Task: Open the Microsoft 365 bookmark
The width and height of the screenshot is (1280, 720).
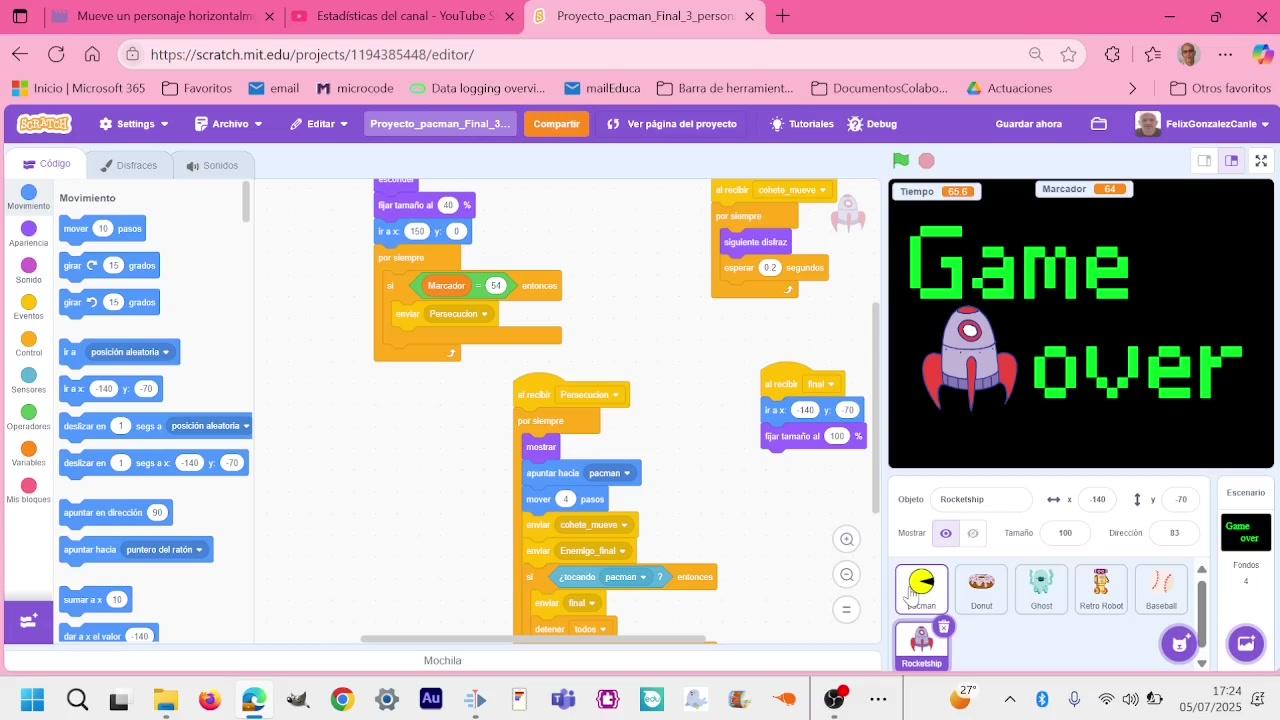Action: pyautogui.click(x=78, y=88)
